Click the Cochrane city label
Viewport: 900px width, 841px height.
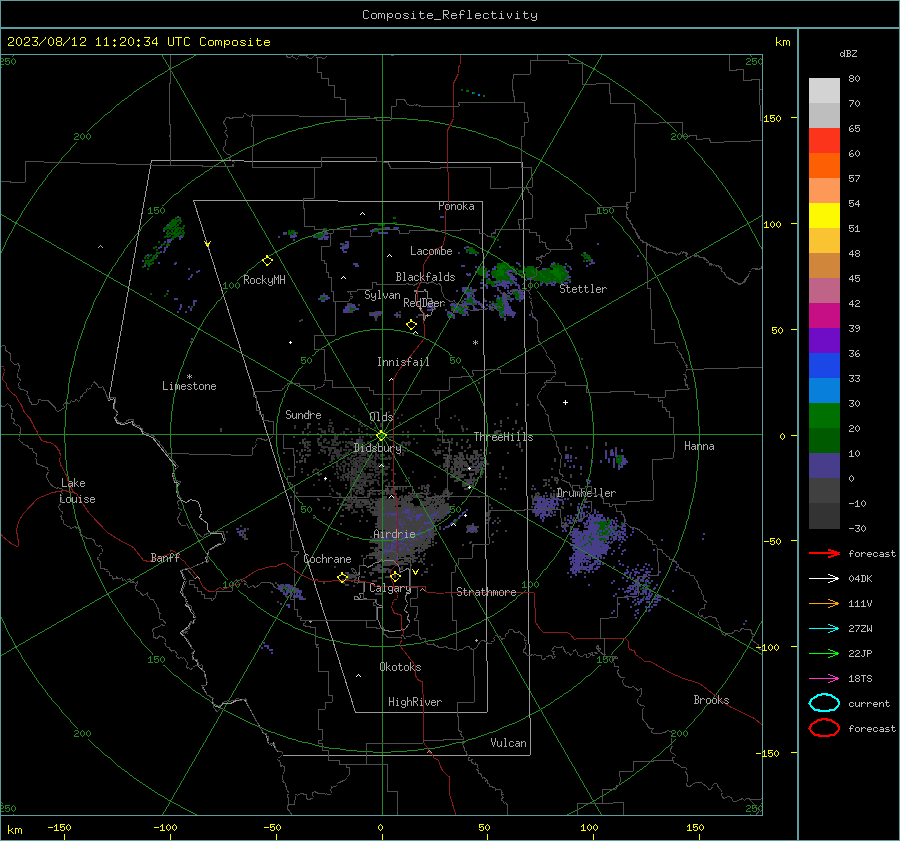click(327, 559)
